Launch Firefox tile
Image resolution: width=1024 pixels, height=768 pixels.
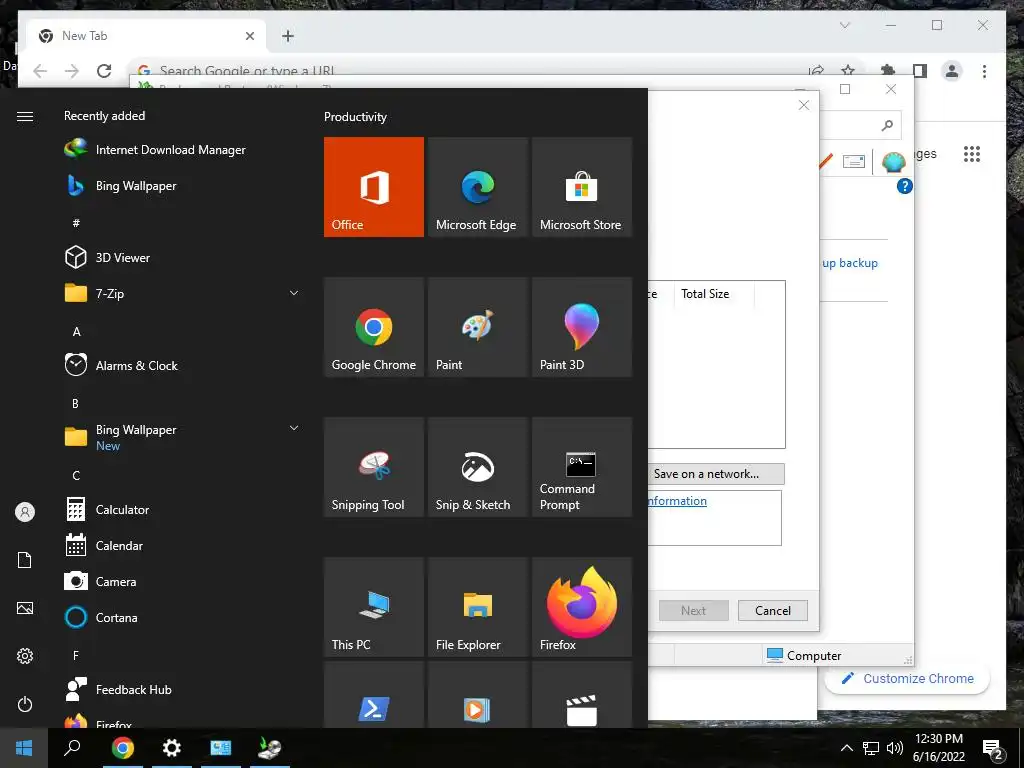pos(582,607)
